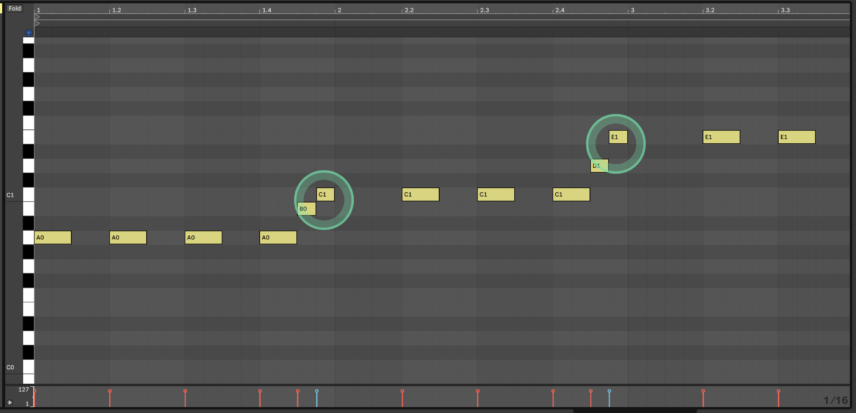The image size is (856, 413).
Task: Click ruler at bar marker 2
Action: [x=337, y=10]
